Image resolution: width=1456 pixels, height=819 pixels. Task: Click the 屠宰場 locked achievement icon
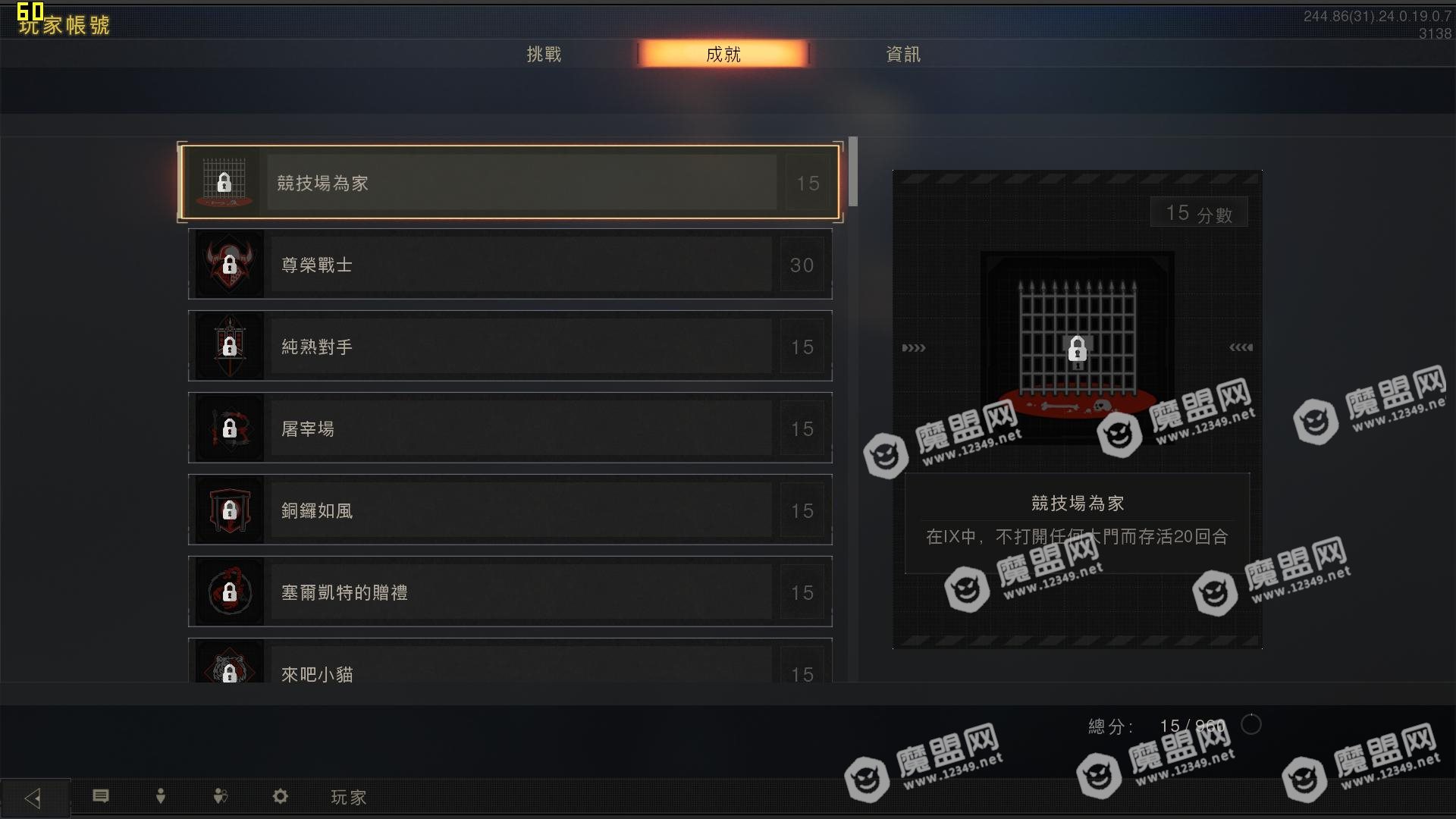(x=230, y=428)
